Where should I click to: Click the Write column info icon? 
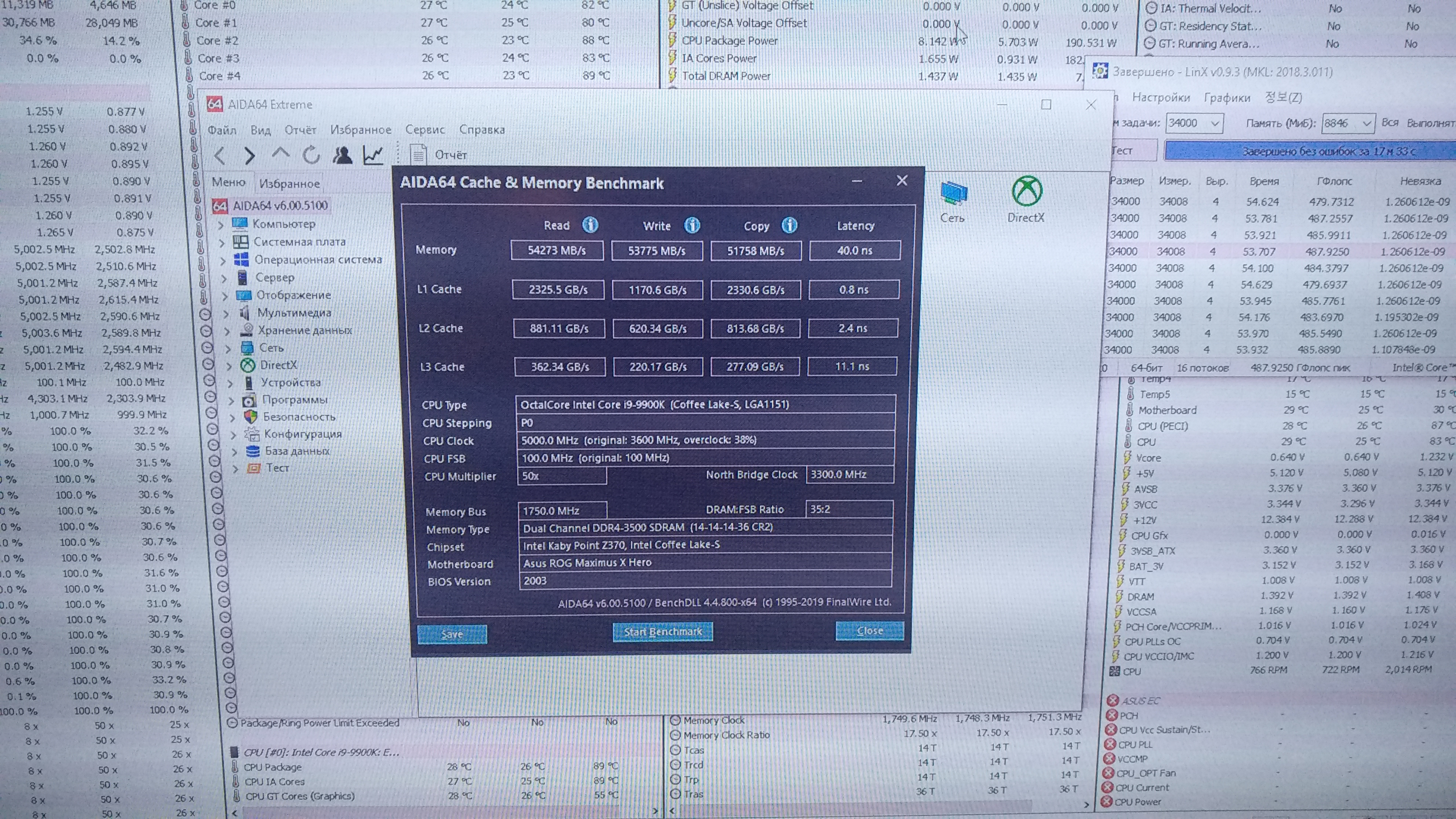692,226
